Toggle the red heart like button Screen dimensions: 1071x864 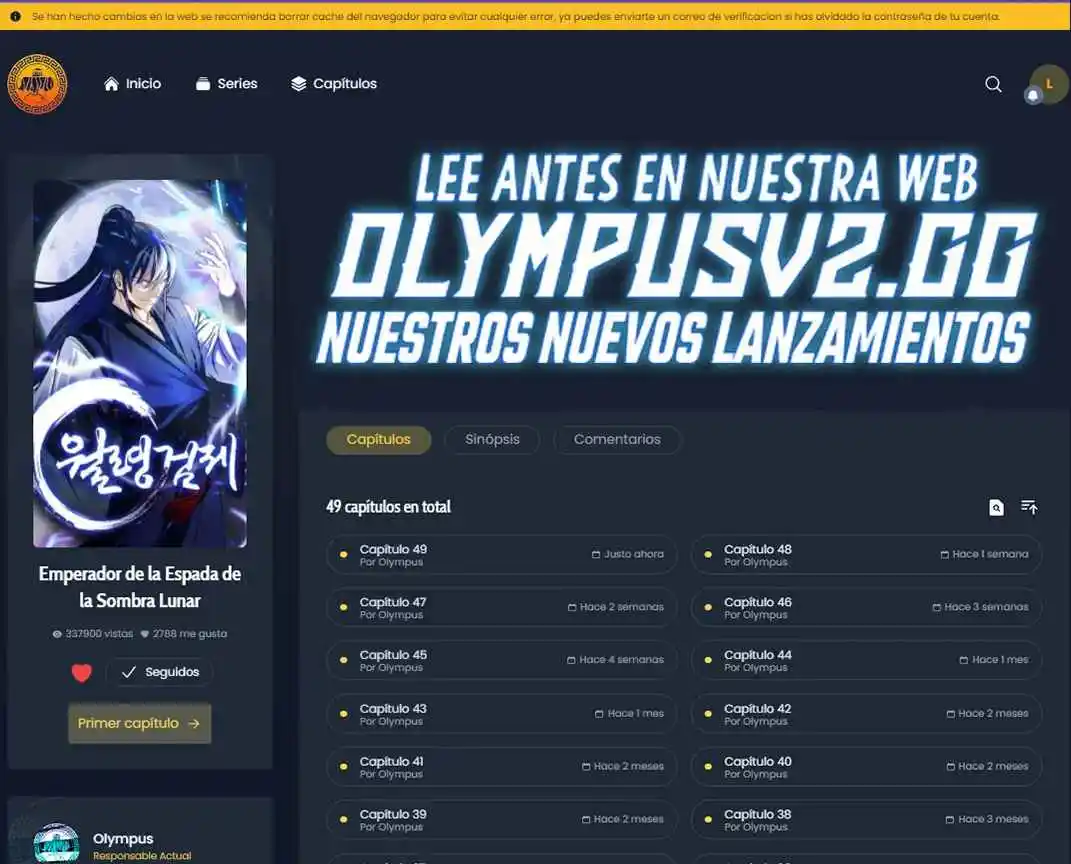81,673
